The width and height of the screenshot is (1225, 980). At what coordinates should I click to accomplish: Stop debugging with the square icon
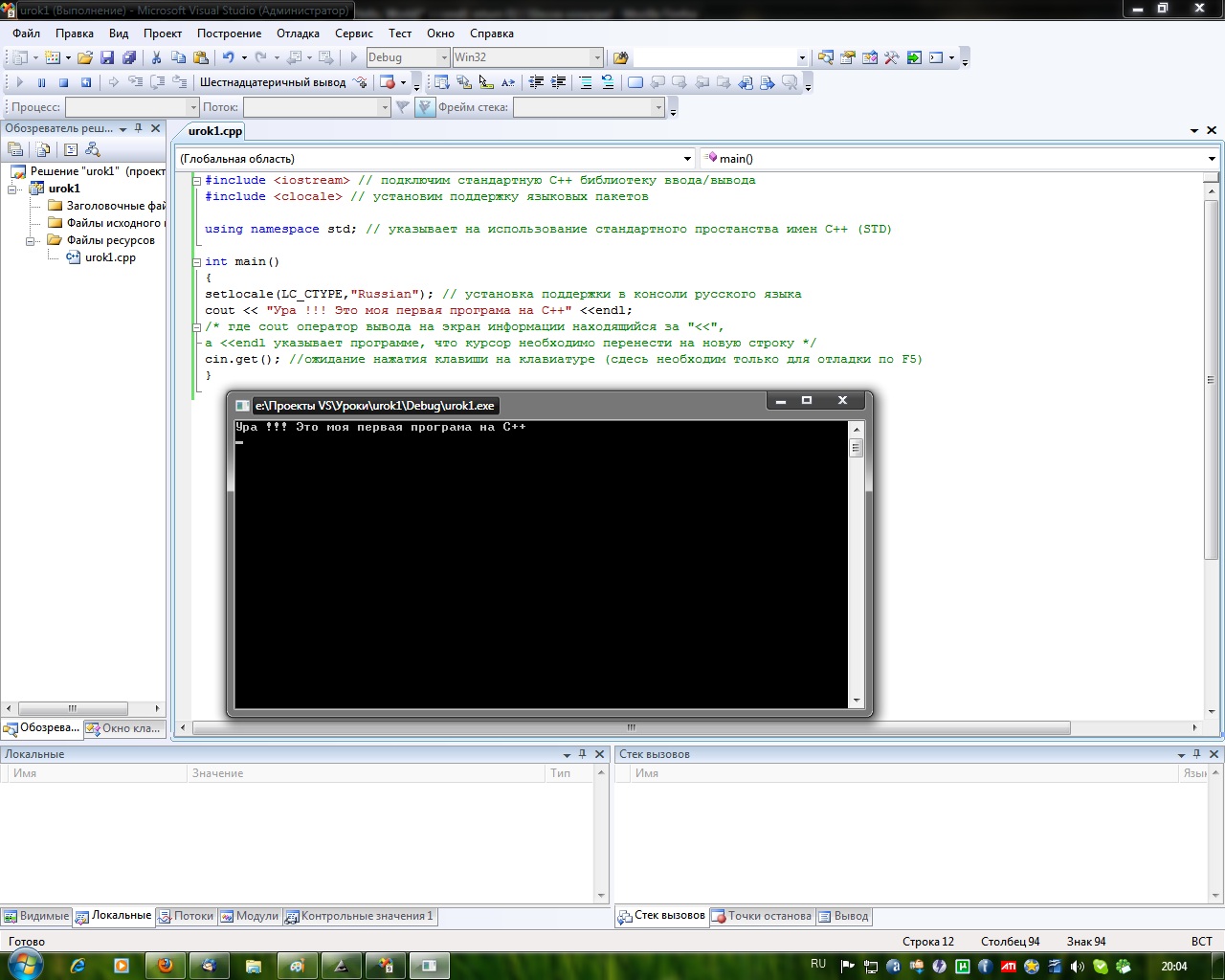point(63,82)
